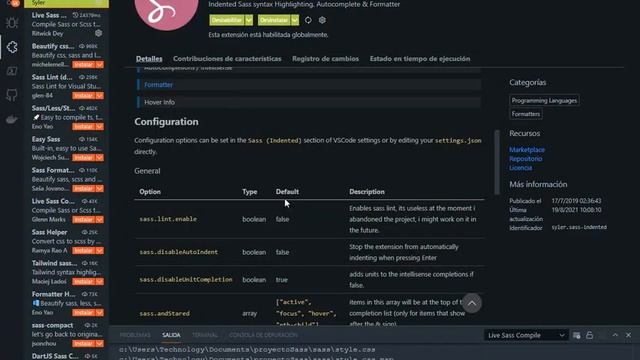Expand the Deshabilitar dropdown arrow
Screen dimensions: 640x360
click(249, 20)
